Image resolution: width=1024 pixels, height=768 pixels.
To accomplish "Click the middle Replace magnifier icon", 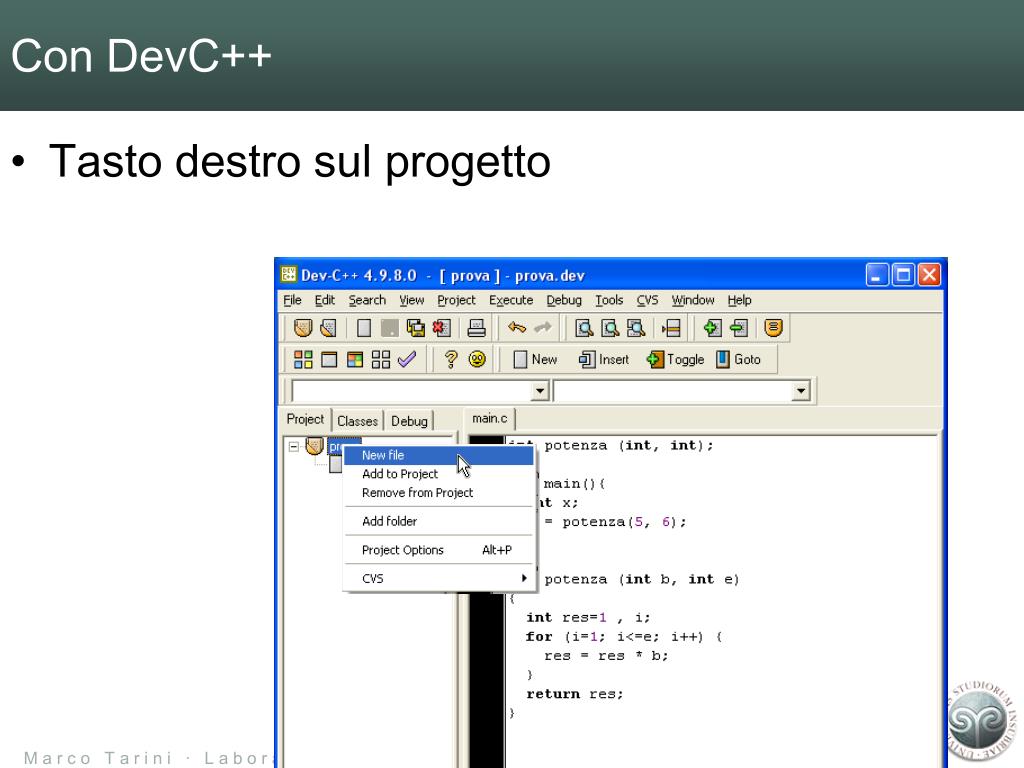I will (610, 328).
